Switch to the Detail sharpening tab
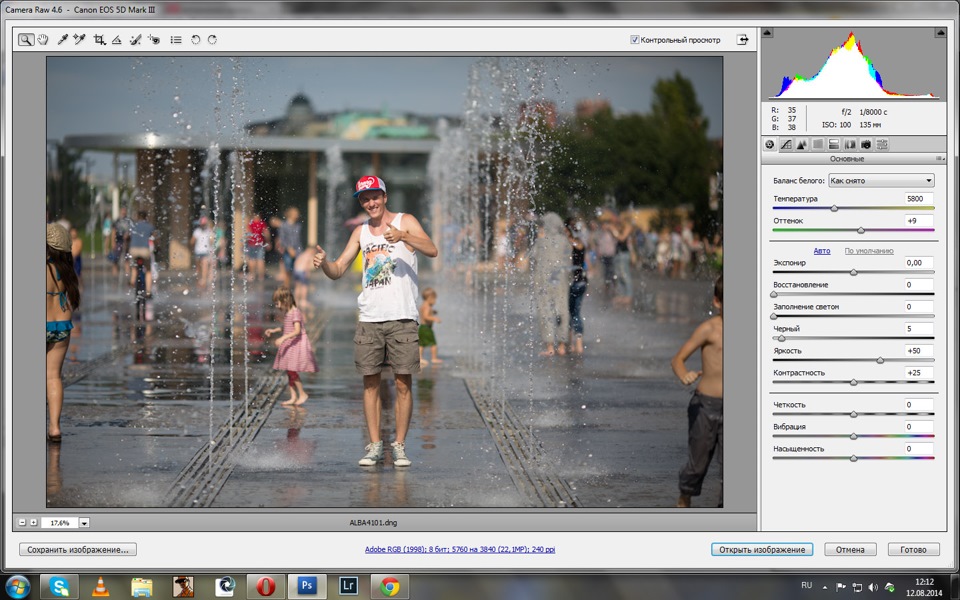This screenshot has width=960, height=600. coord(801,144)
